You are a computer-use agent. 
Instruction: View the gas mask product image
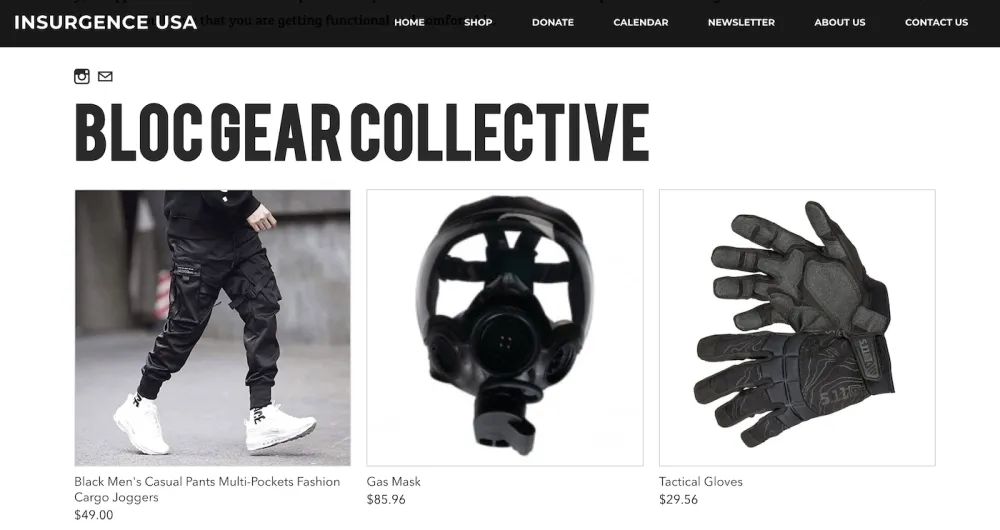pyautogui.click(x=504, y=328)
